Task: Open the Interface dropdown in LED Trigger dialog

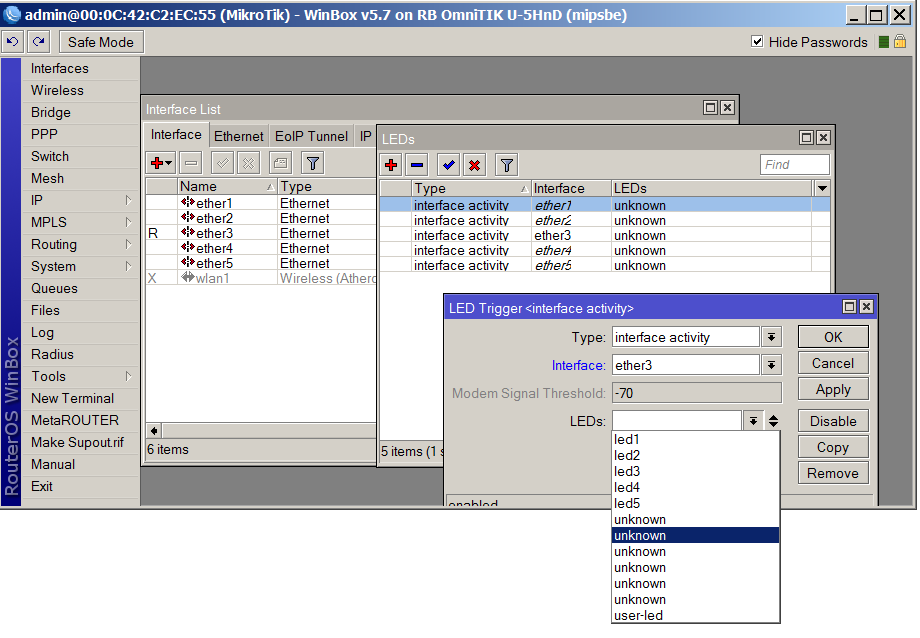Action: click(771, 365)
